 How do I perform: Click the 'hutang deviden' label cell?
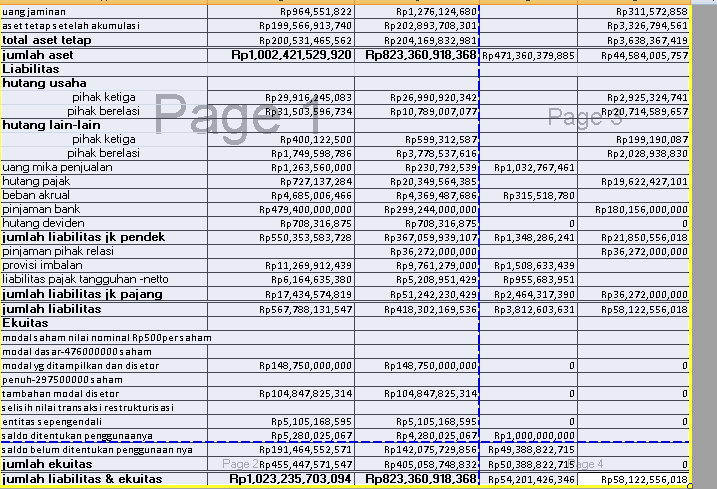pyautogui.click(x=104, y=223)
